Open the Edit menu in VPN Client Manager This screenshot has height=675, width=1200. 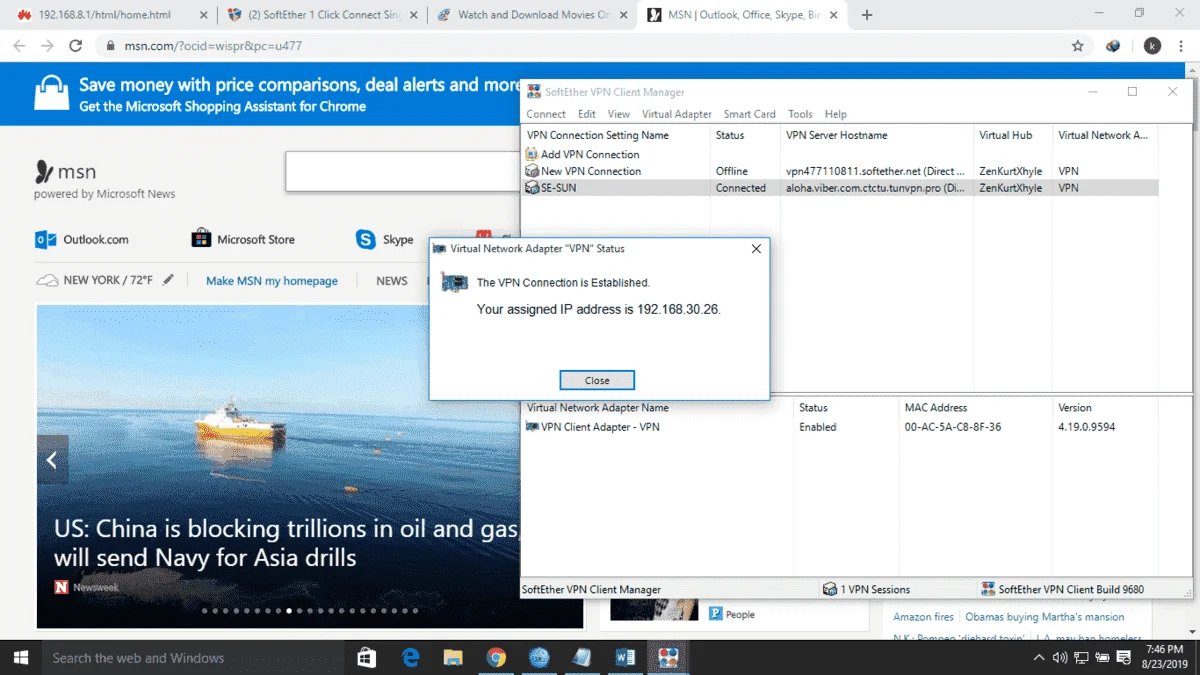(587, 114)
